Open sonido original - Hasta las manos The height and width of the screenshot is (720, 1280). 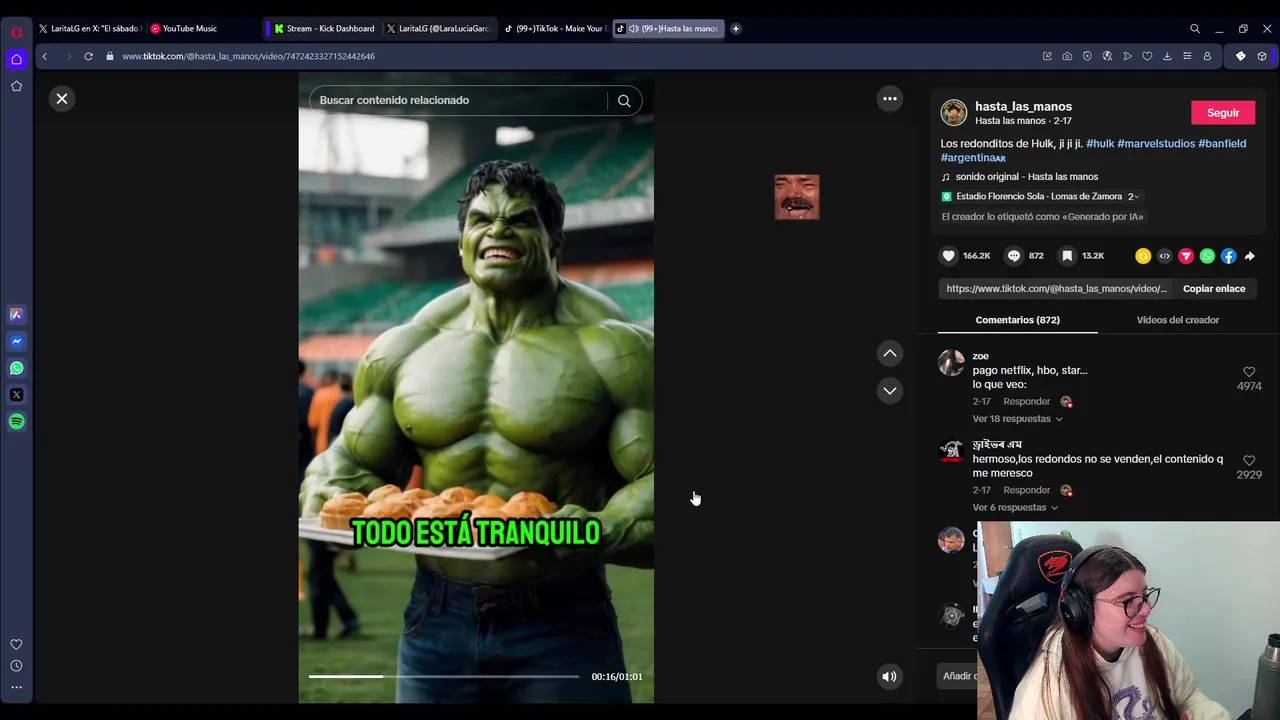tap(1027, 177)
